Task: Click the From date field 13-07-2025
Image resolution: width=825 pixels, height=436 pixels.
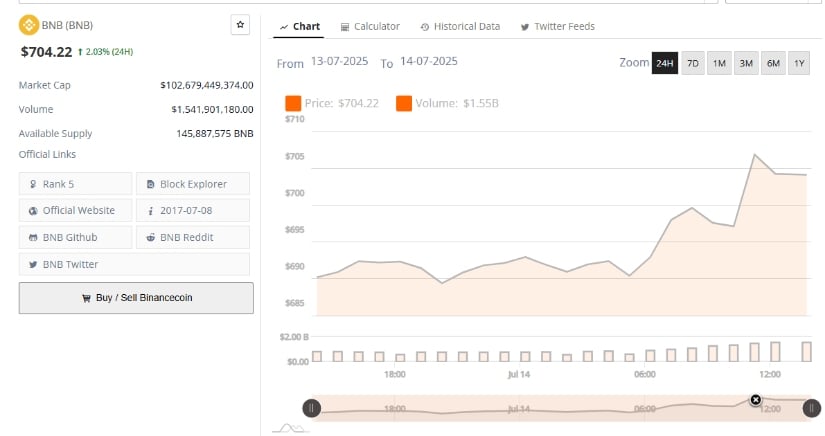Action: [x=339, y=62]
